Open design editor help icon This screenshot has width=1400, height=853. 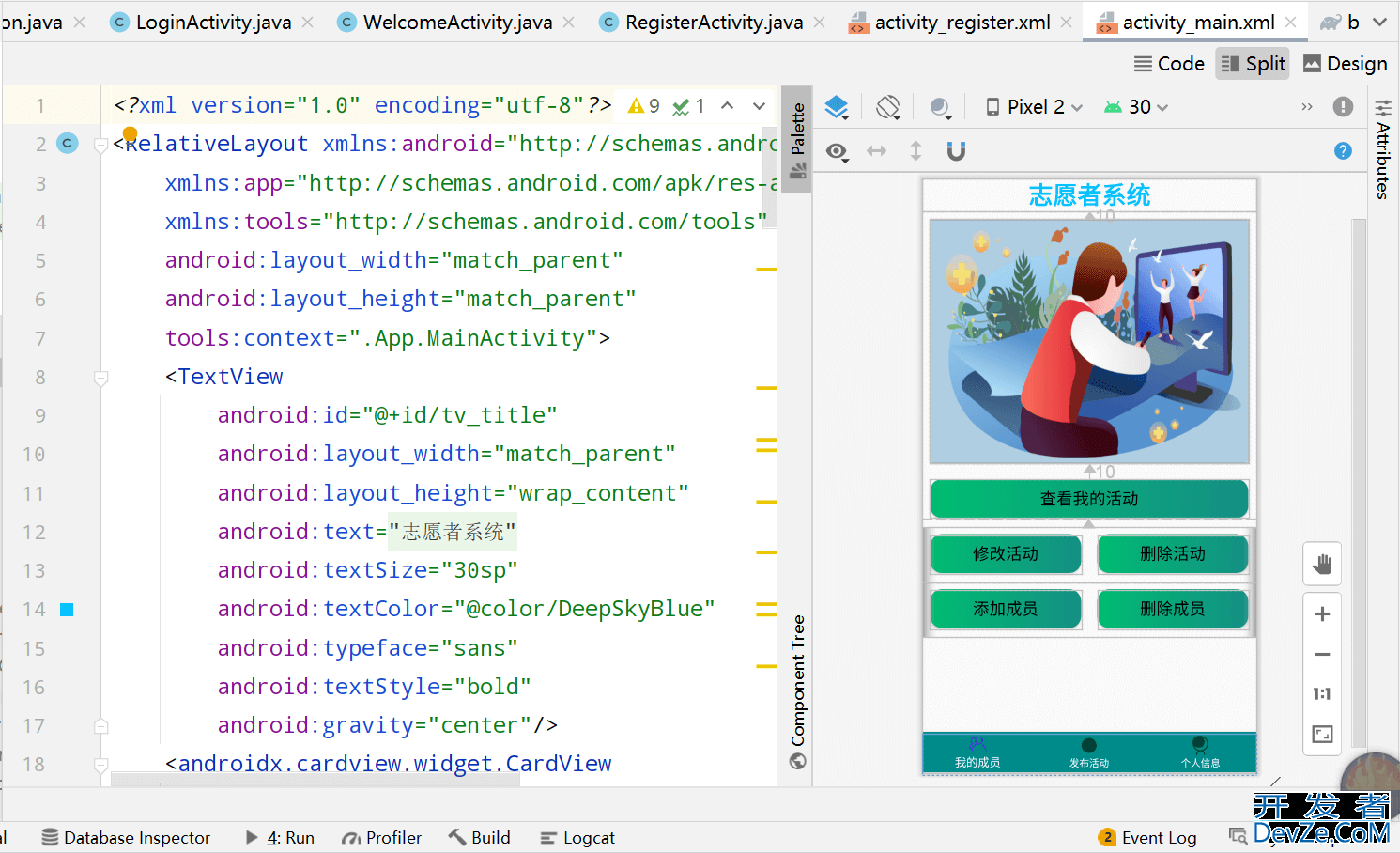point(1343,150)
